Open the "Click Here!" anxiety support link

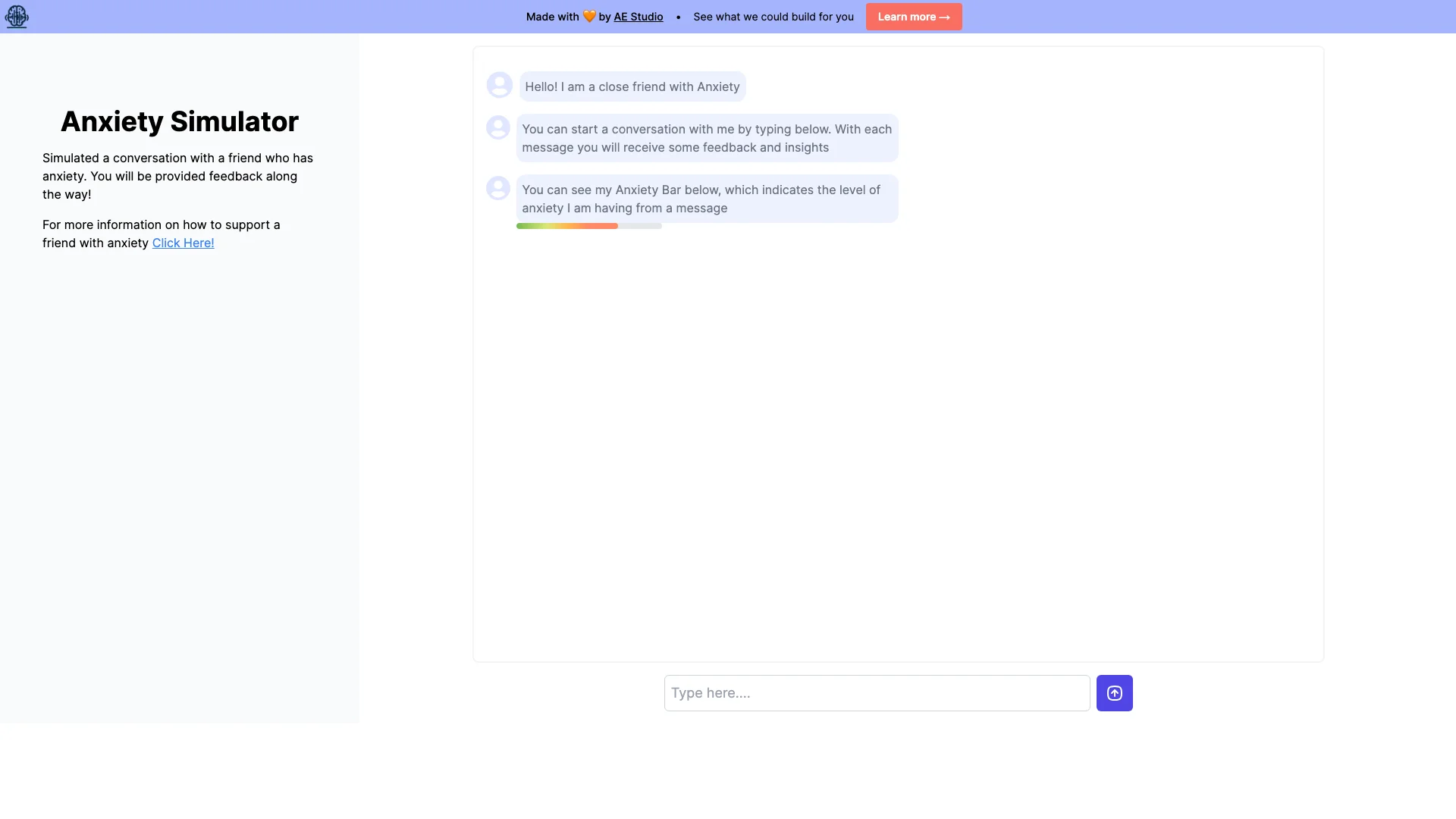point(184,243)
